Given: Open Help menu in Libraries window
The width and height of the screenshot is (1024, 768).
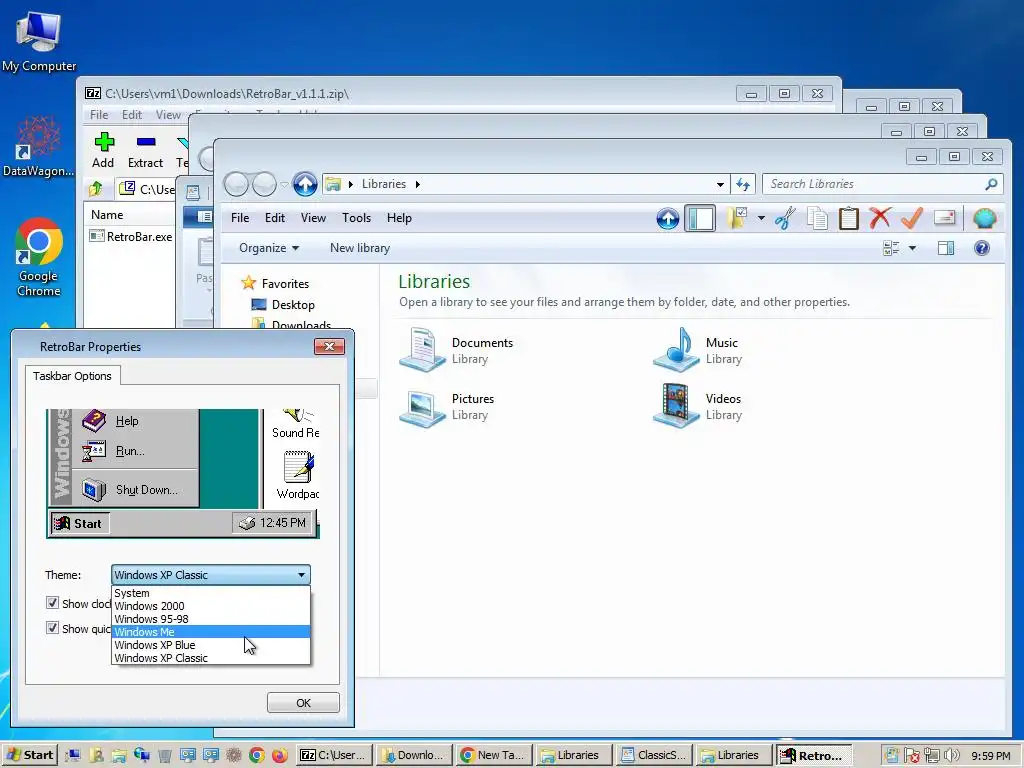Looking at the screenshot, I should 399,218.
